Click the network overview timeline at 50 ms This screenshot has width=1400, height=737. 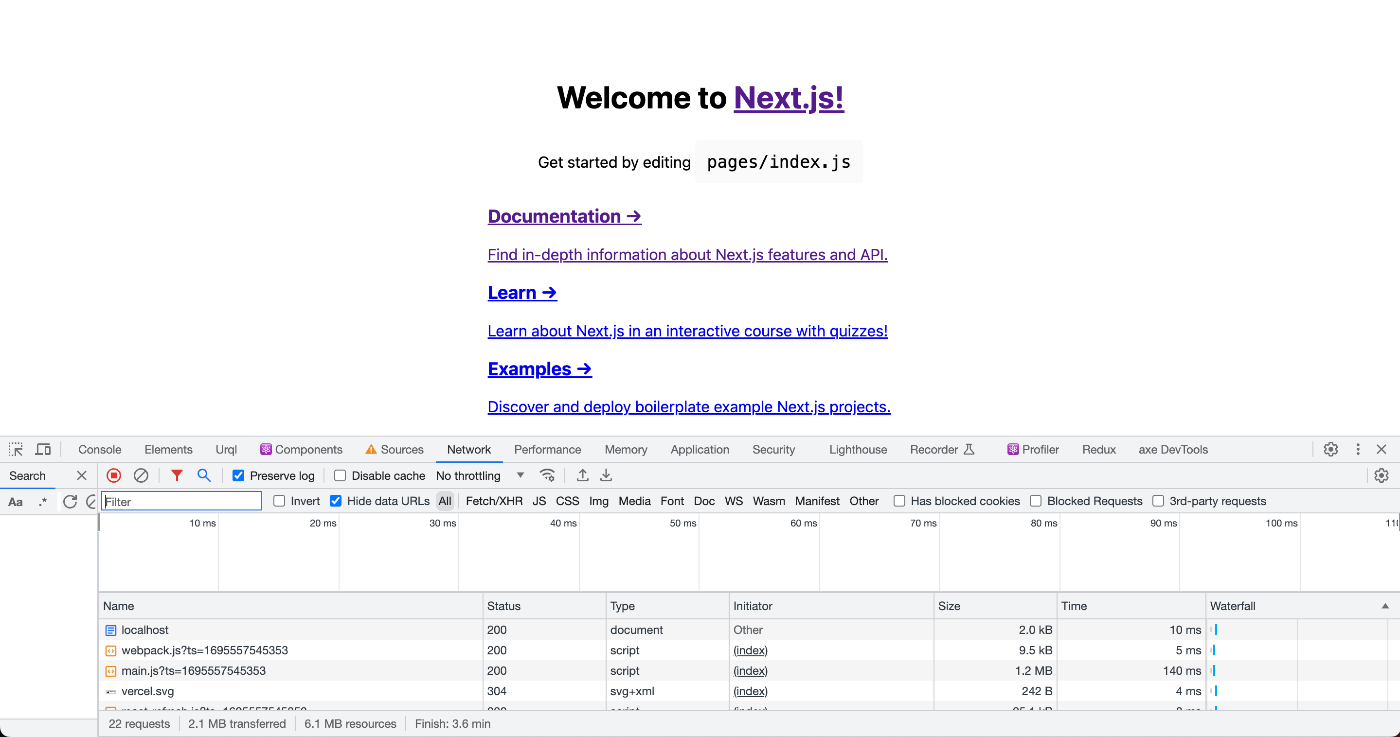pyautogui.click(x=699, y=552)
